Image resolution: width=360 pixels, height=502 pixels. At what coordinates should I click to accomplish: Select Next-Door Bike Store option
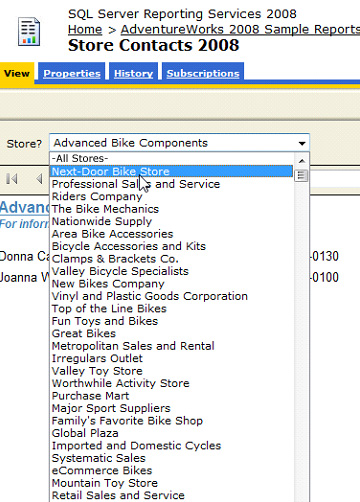click(x=172, y=171)
